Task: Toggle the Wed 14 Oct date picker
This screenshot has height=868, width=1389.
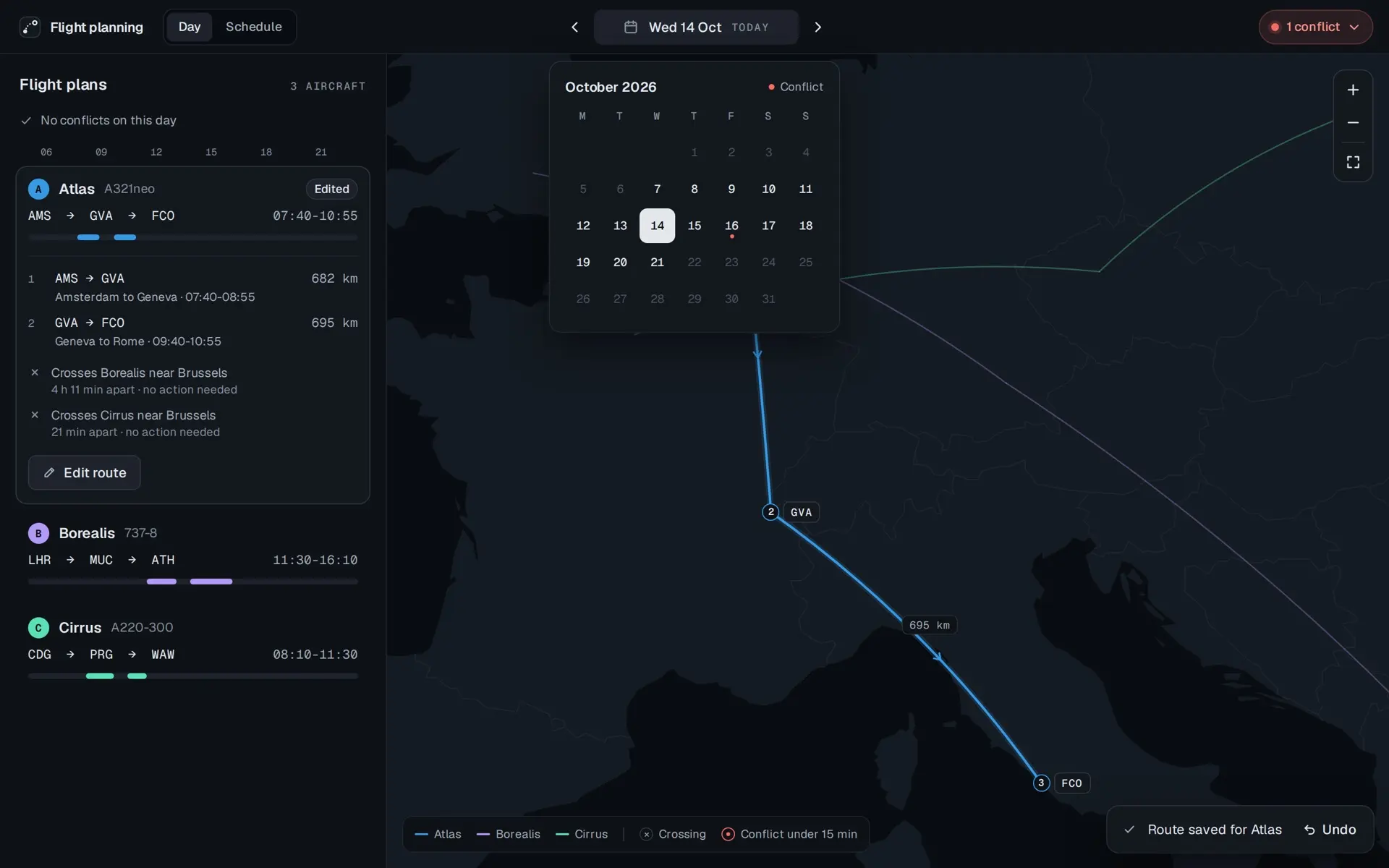Action: pos(696,27)
